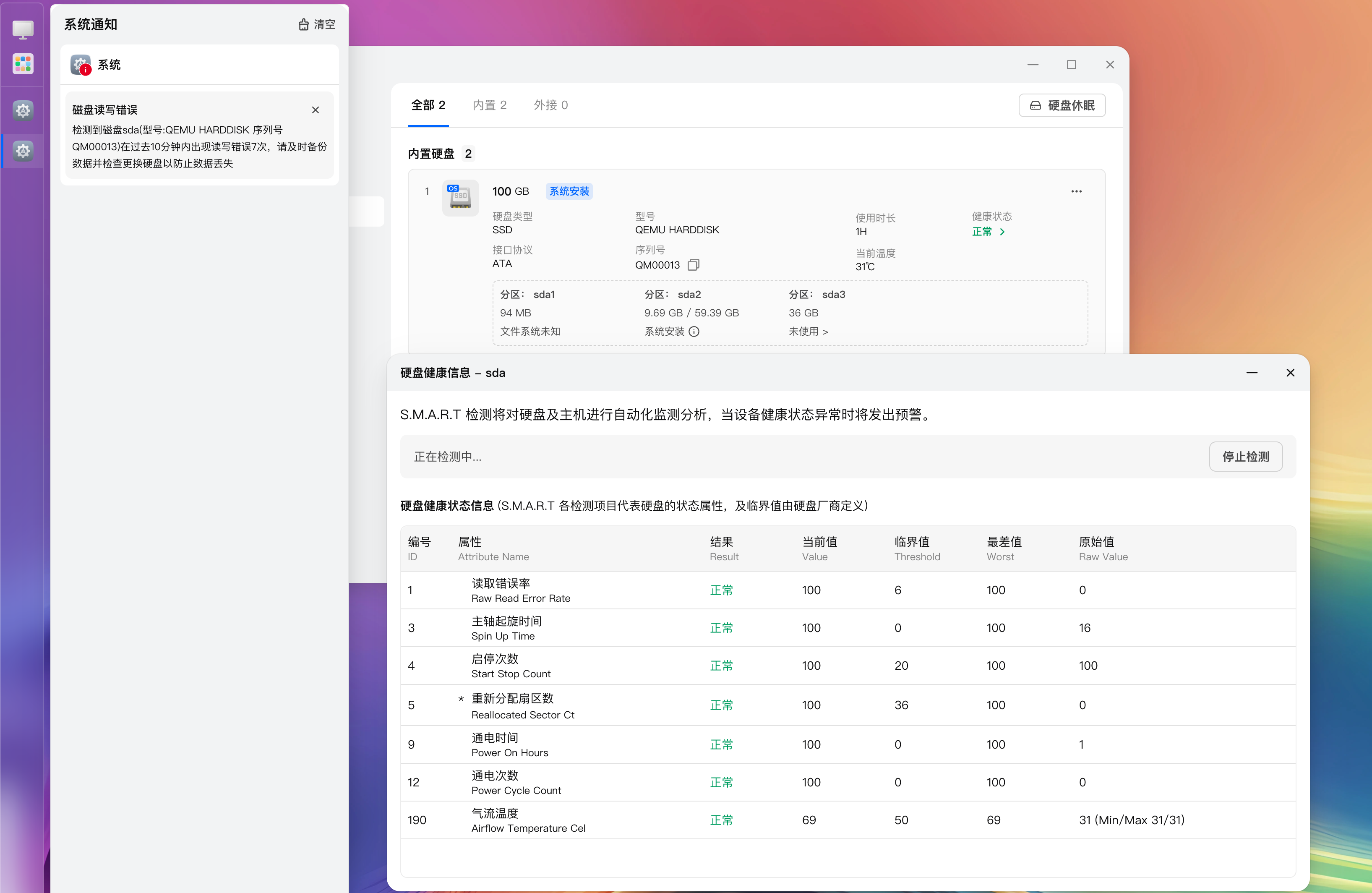Screen dimensions: 1372x893
Task: Copy the serial number QM00013
Action: (x=694, y=265)
